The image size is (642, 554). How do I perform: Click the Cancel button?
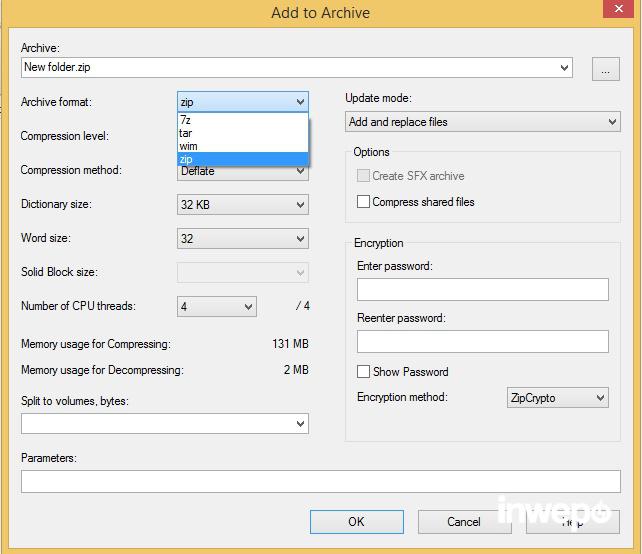point(464,521)
